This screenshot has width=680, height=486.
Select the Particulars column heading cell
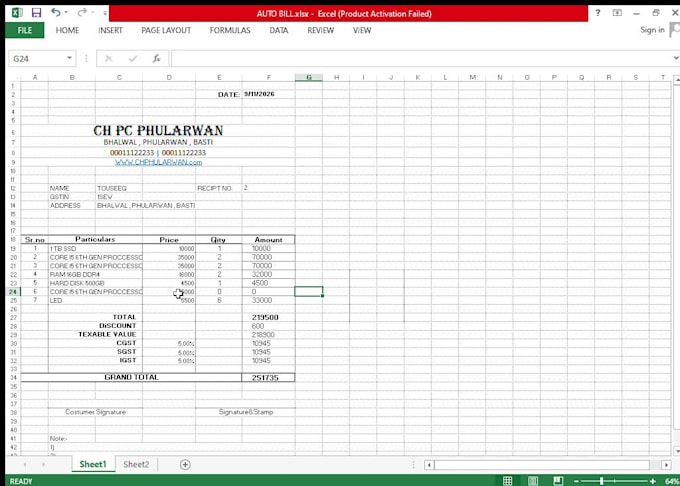coord(95,239)
